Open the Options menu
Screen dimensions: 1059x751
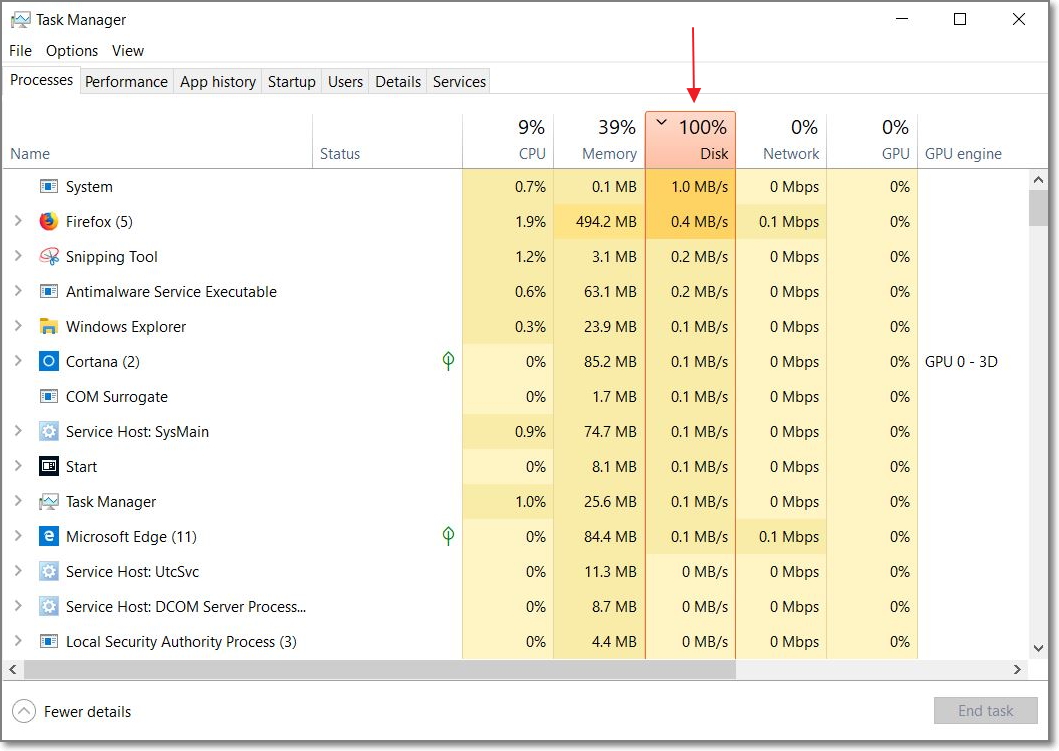pyautogui.click(x=72, y=51)
